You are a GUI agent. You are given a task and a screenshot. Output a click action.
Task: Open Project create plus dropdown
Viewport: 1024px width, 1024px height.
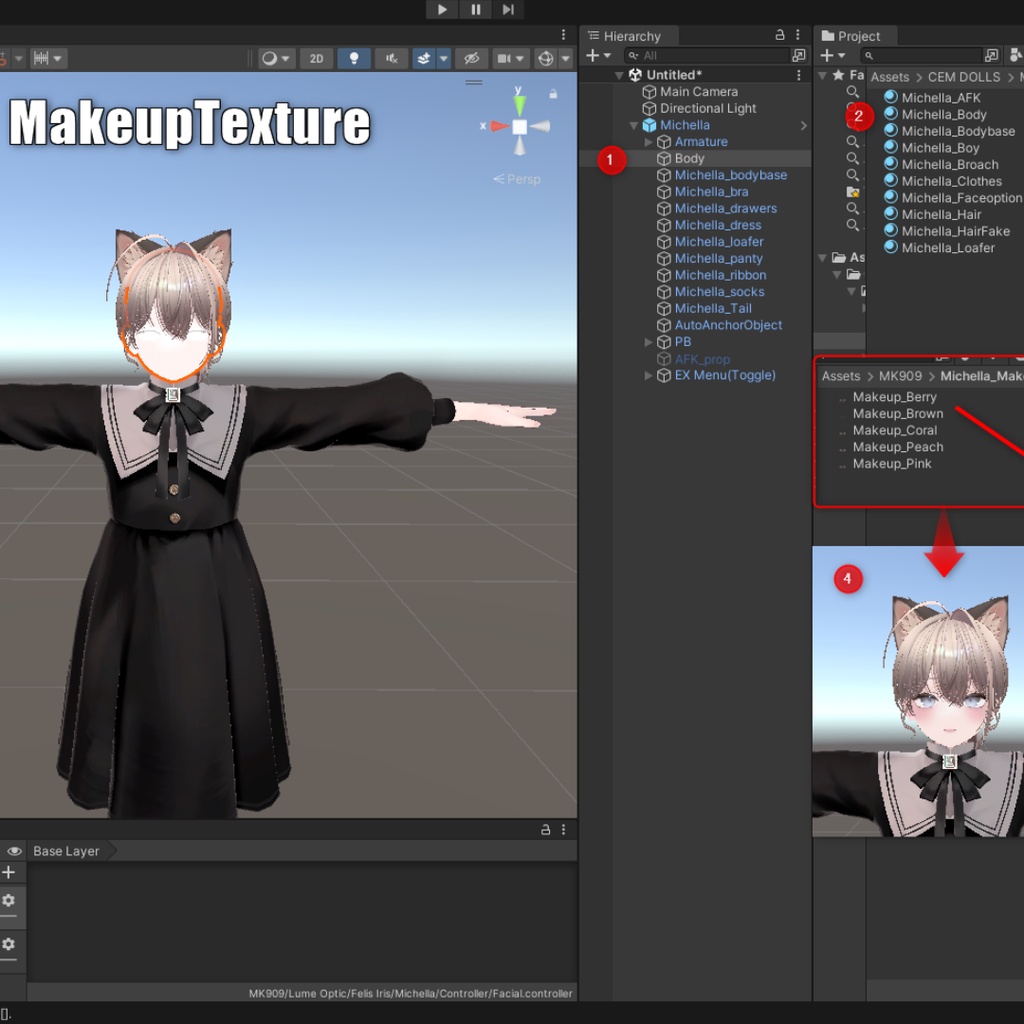[833, 56]
